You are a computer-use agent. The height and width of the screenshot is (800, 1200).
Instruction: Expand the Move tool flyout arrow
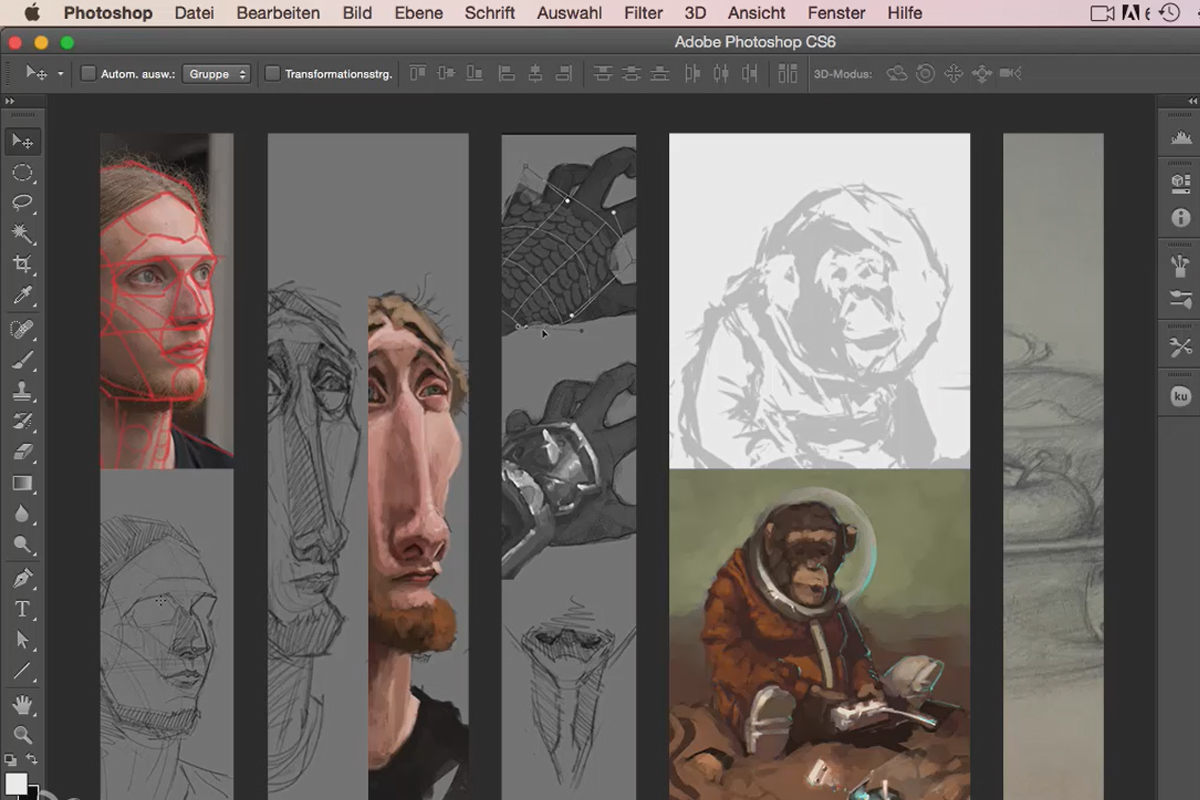[58, 73]
